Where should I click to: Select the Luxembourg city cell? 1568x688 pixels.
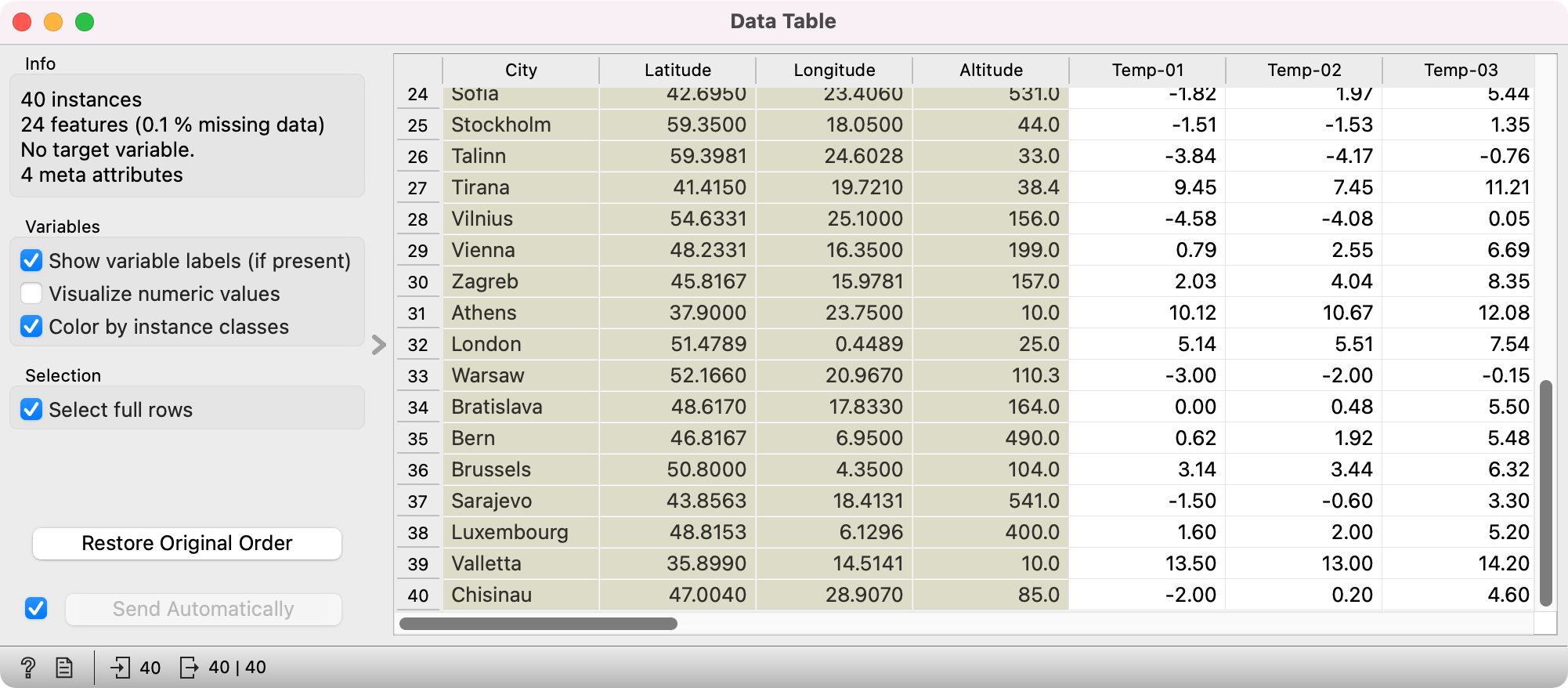point(521,532)
